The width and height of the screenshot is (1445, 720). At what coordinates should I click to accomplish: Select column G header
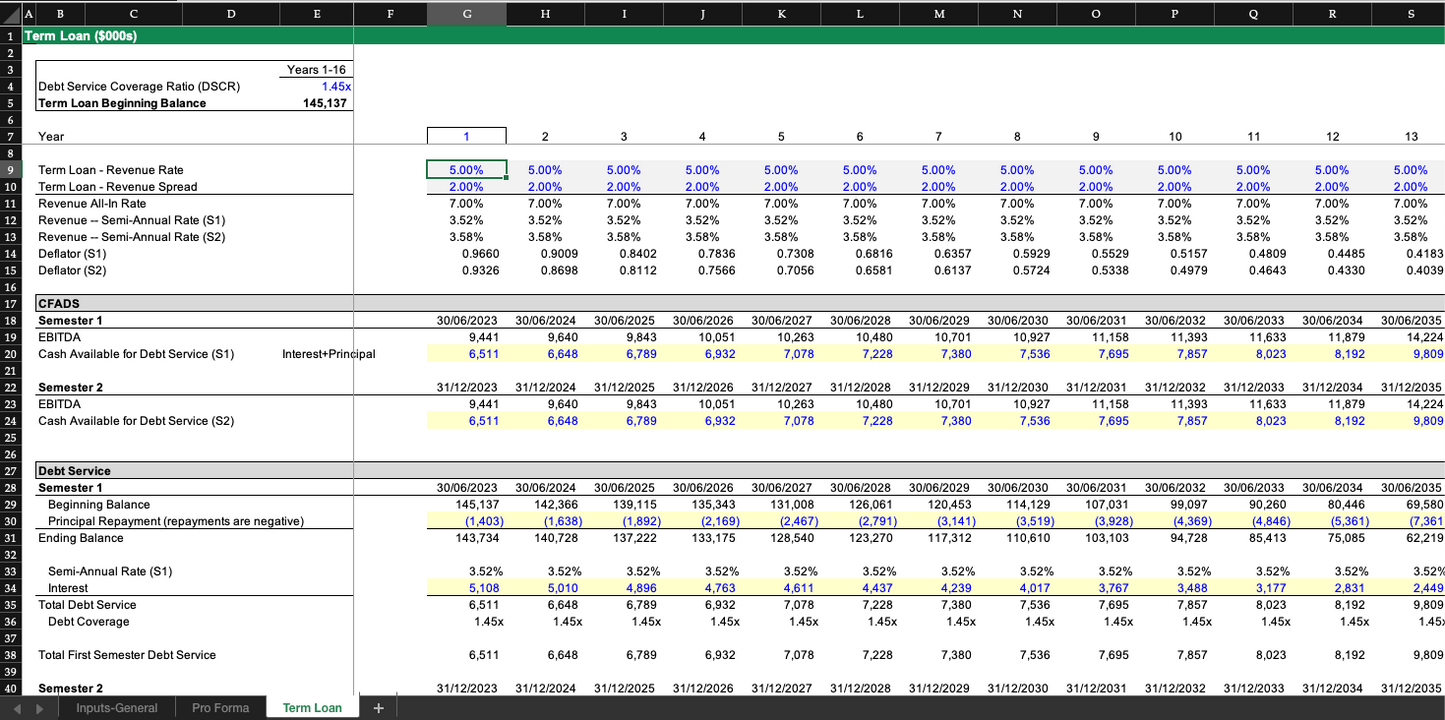[x=467, y=14]
